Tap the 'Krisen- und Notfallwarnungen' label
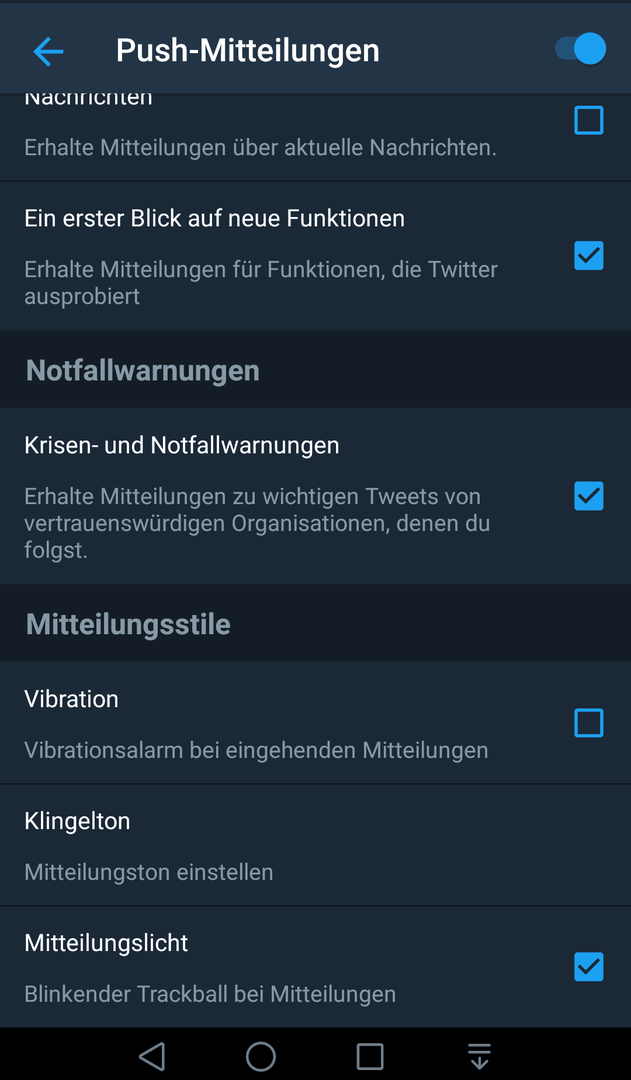This screenshot has height=1080, width=631. click(x=182, y=446)
